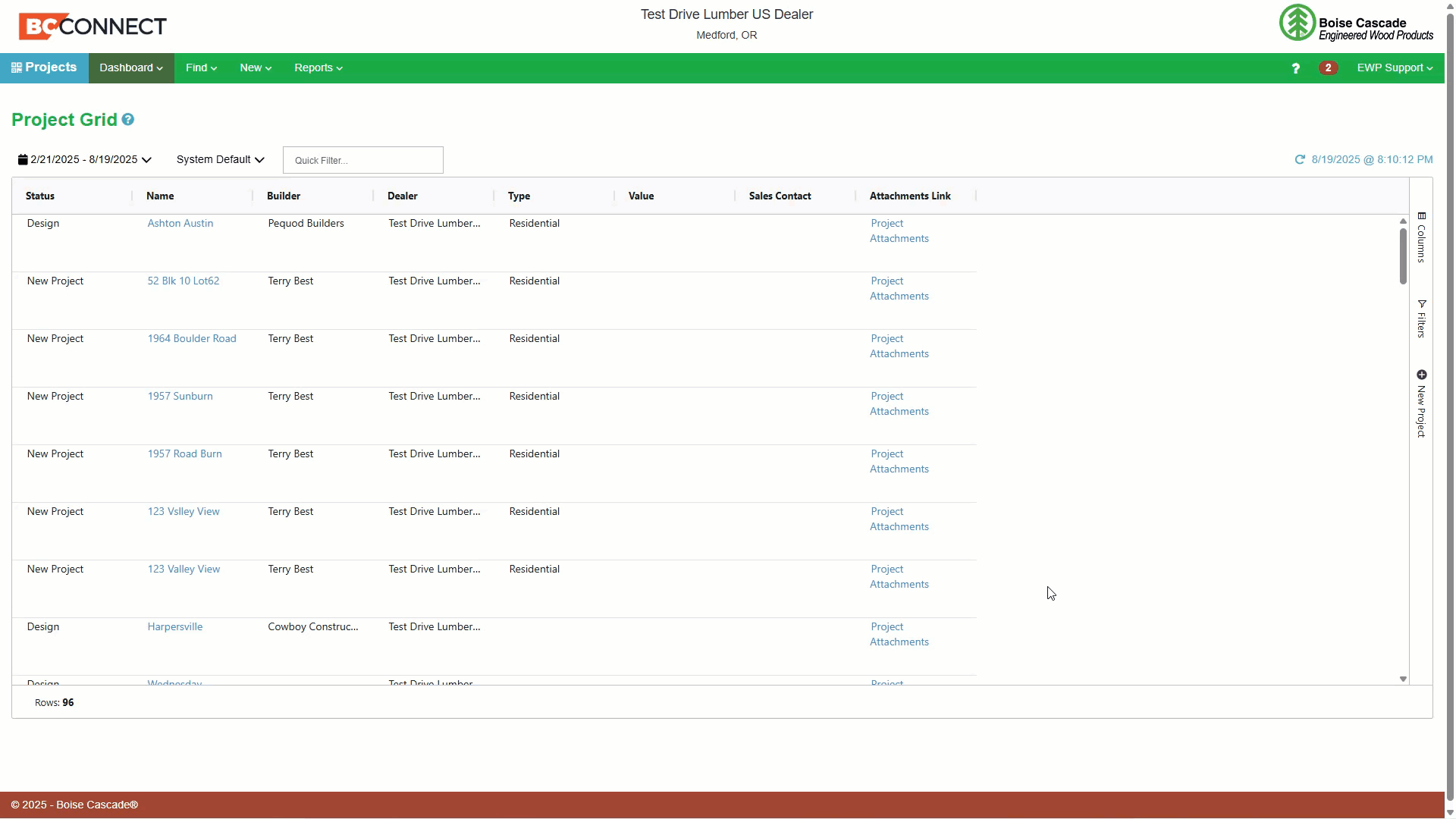Click New Project plus icon in sidebar
Image resolution: width=1456 pixels, height=819 pixels.
[1422, 375]
